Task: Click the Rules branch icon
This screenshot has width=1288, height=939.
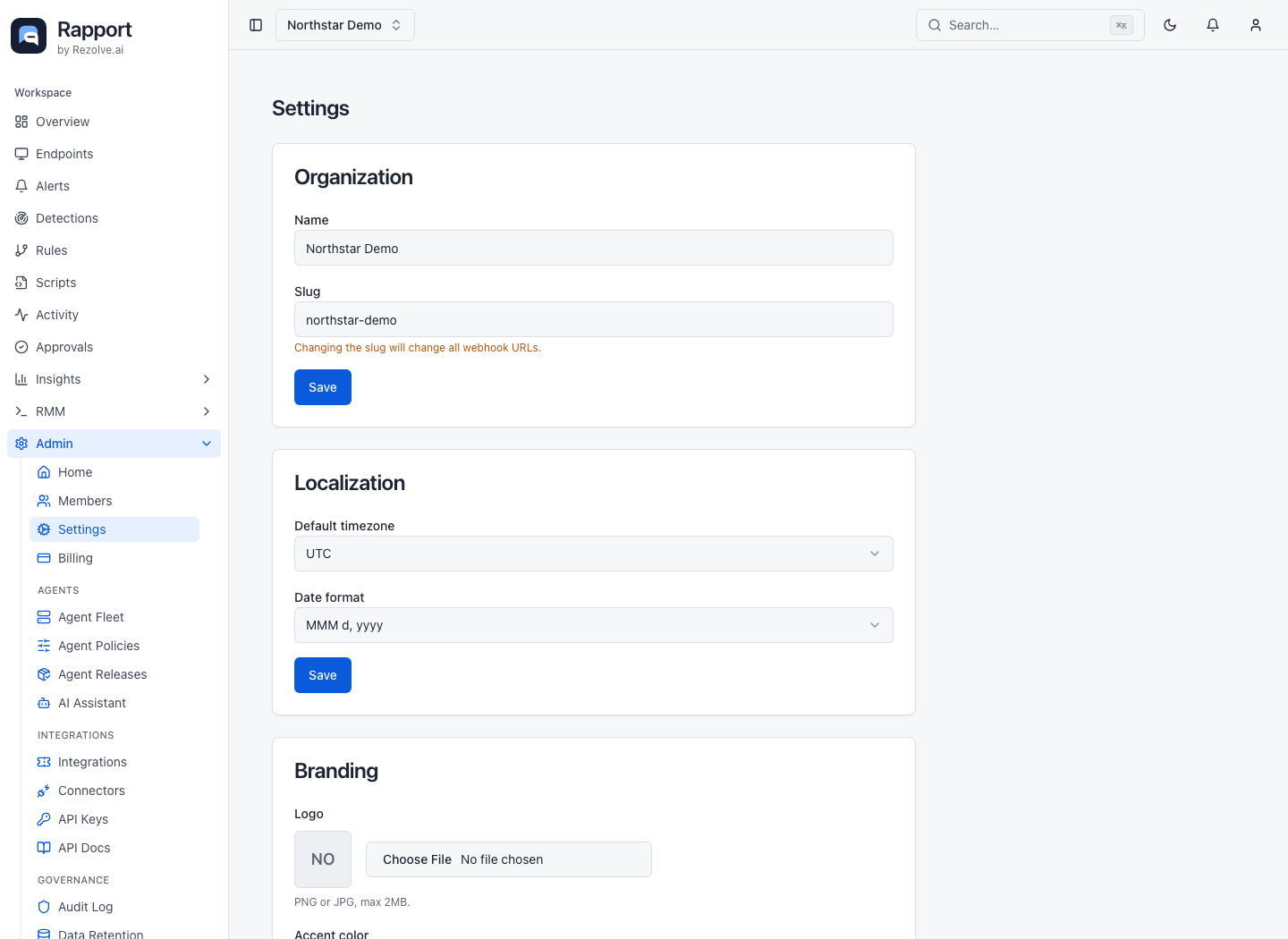Action: [21, 250]
